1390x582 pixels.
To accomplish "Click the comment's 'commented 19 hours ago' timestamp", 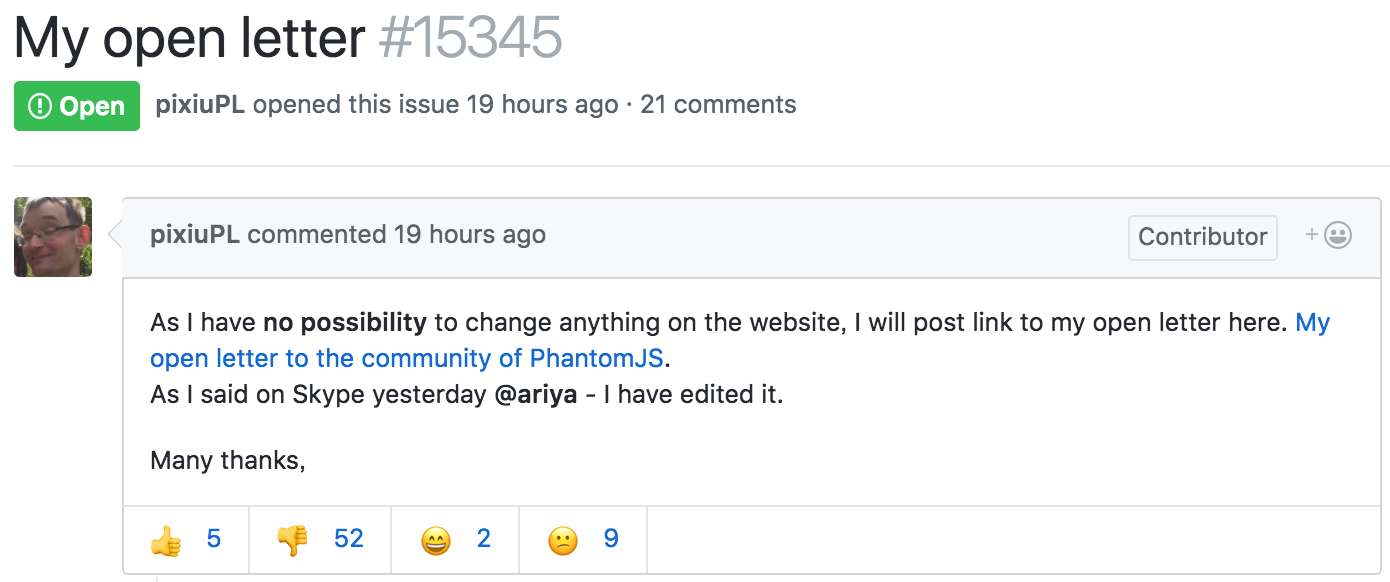I will pos(470,235).
